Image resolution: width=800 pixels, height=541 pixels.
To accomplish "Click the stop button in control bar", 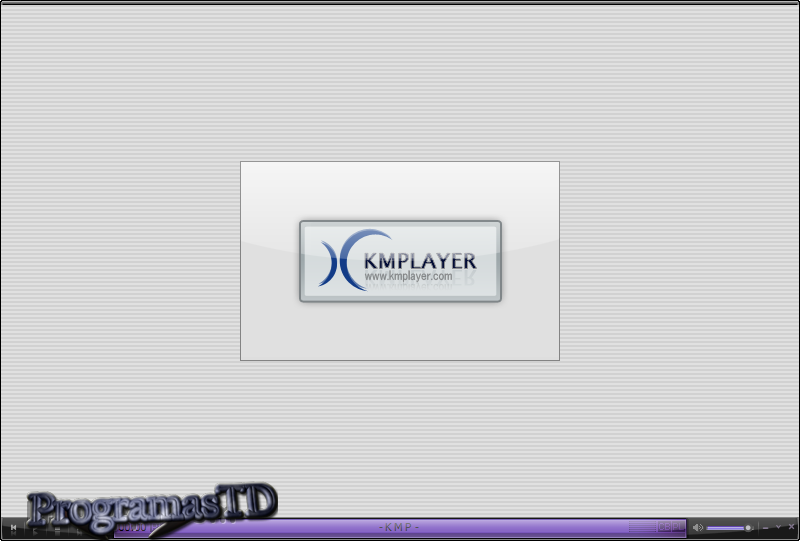I will (x=57, y=530).
